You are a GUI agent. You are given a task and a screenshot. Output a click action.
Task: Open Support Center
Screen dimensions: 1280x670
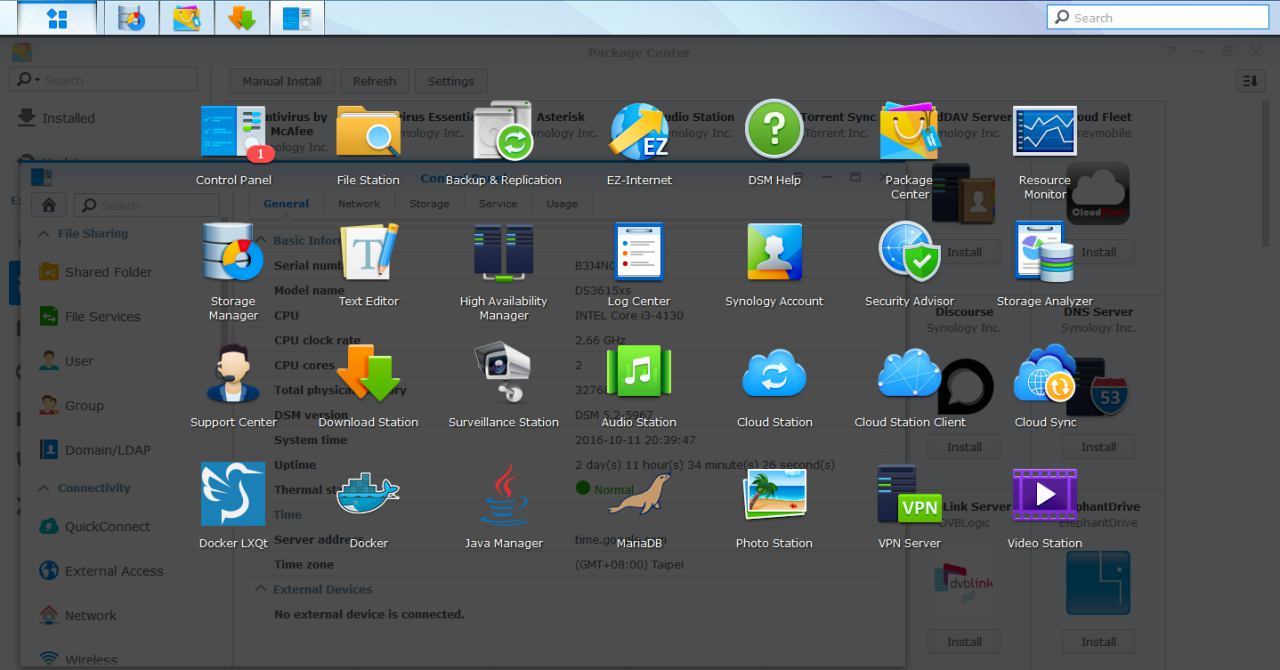pyautogui.click(x=233, y=373)
